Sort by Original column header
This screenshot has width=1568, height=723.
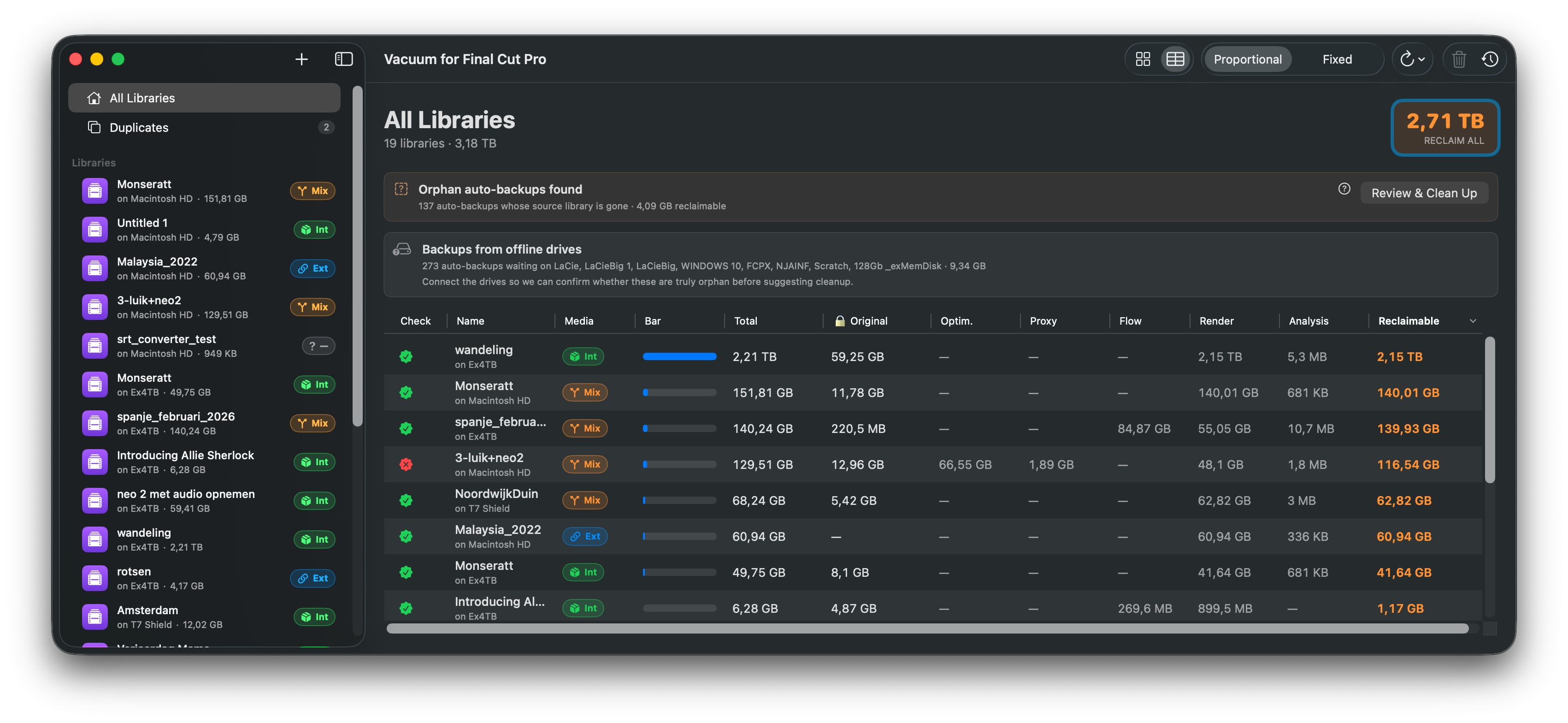861,321
